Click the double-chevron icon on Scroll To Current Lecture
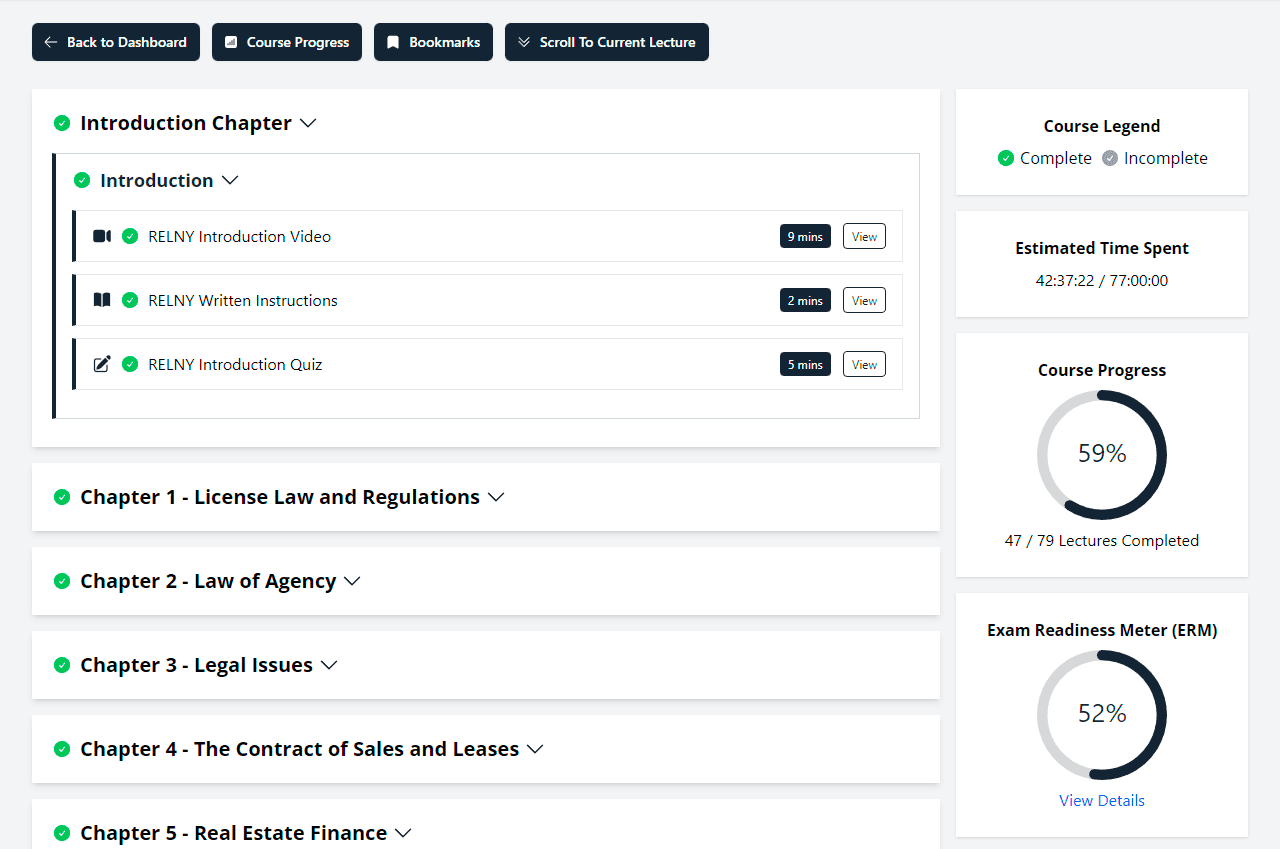Image resolution: width=1280 pixels, height=849 pixels. [524, 42]
